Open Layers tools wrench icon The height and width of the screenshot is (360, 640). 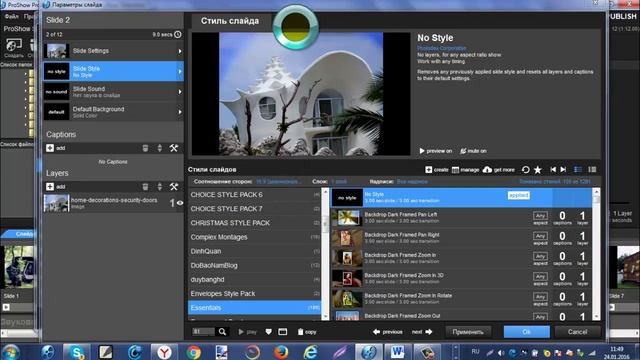tap(174, 187)
